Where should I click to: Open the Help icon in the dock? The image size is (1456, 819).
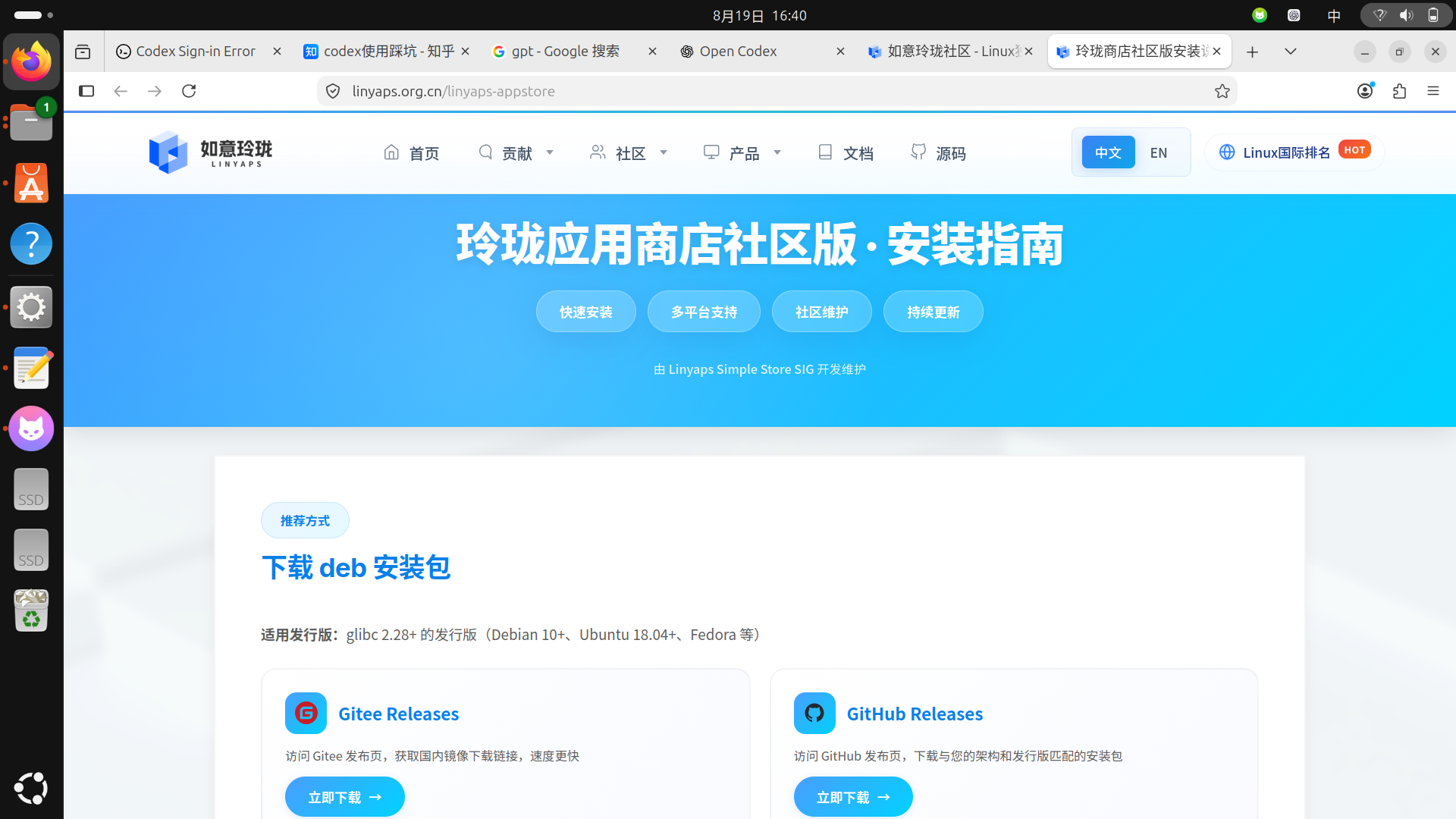point(31,243)
